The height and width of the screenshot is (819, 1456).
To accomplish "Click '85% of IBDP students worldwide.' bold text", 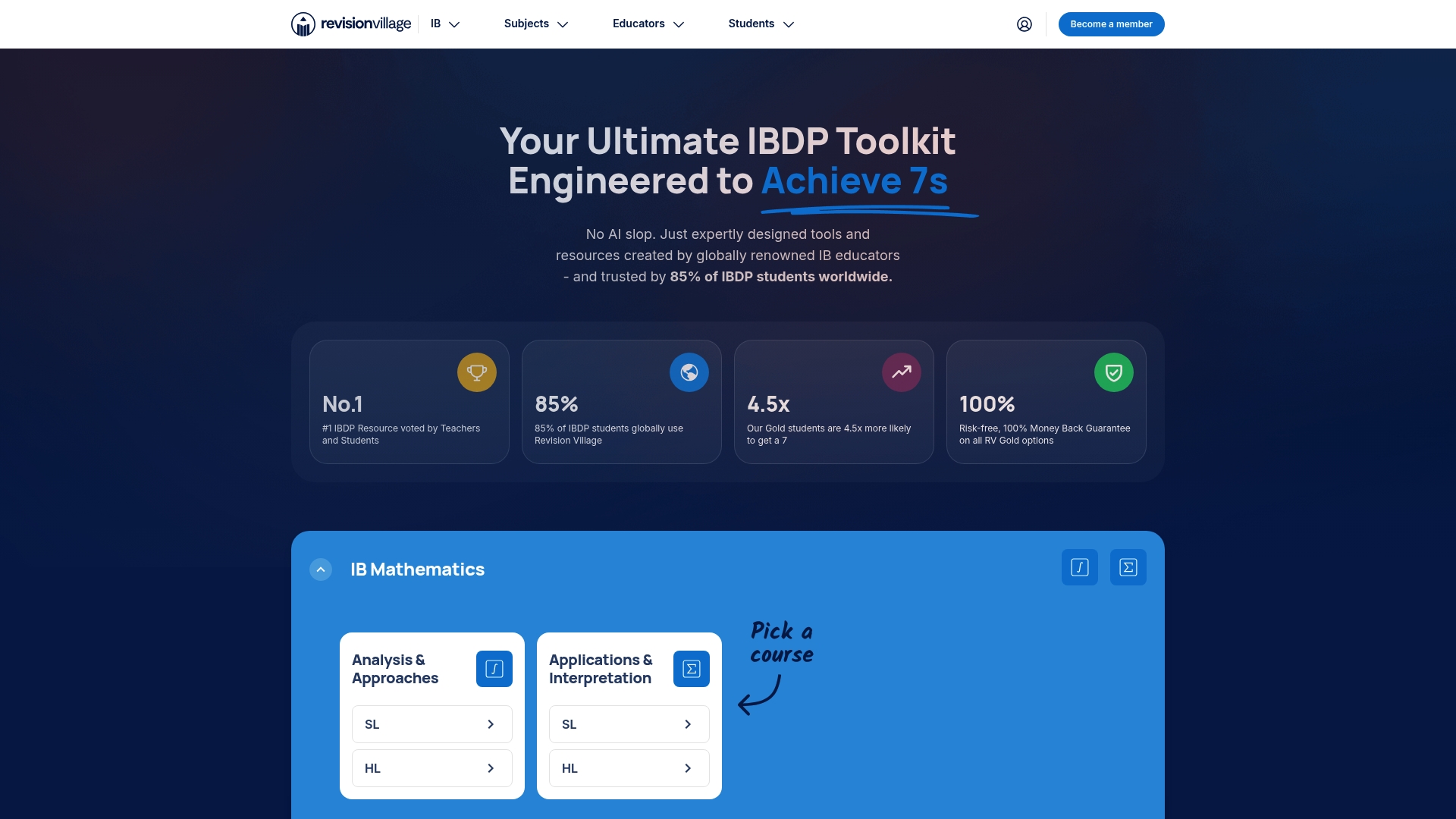I will point(781,277).
